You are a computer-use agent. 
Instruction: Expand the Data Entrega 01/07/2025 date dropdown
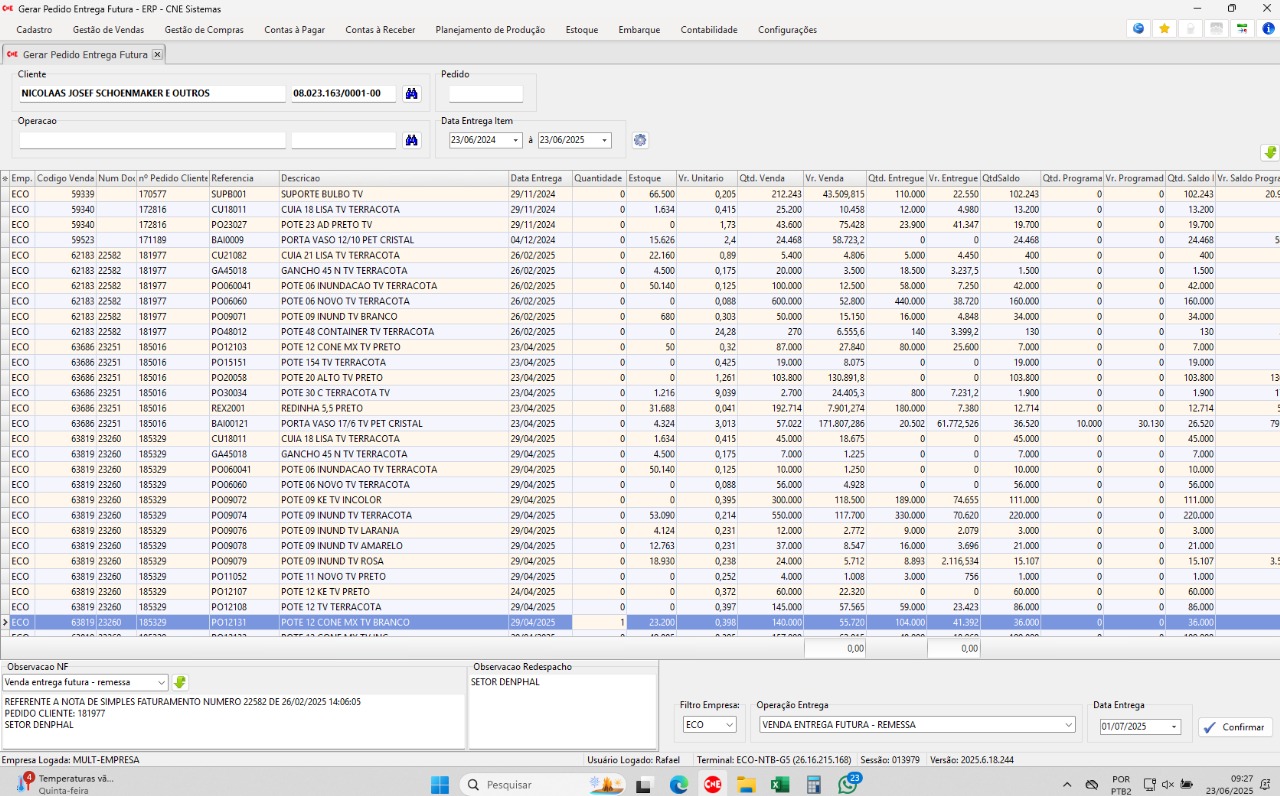[1173, 727]
